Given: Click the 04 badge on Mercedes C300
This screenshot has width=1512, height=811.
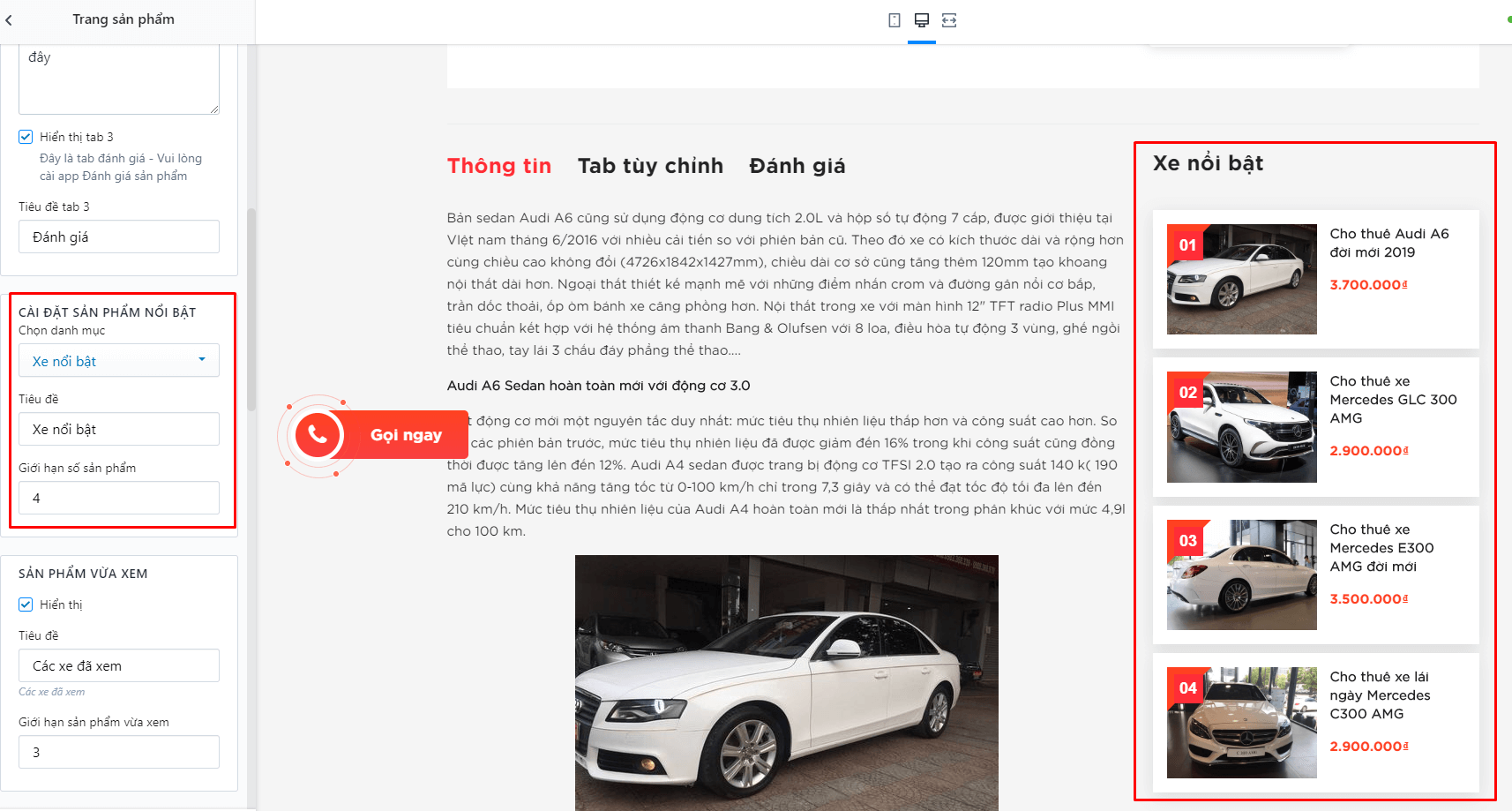Looking at the screenshot, I should [x=1188, y=688].
